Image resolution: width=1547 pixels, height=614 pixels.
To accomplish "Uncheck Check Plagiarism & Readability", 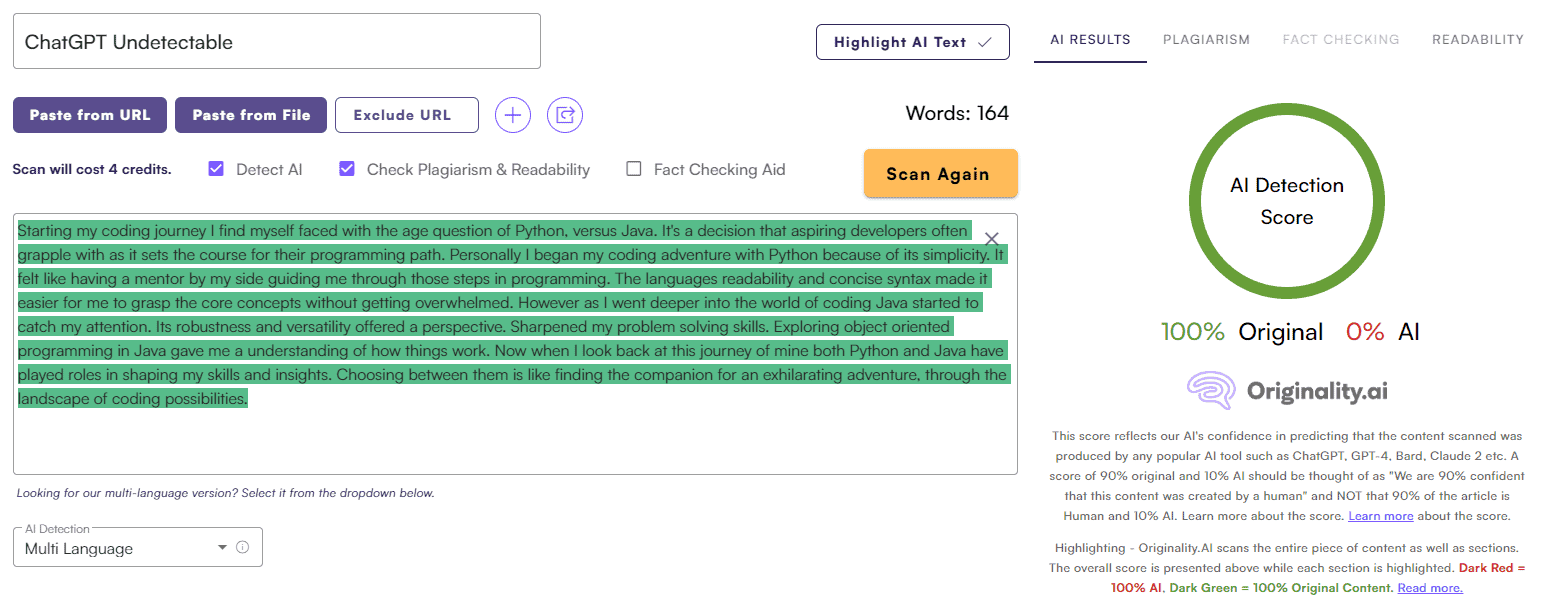I will click(347, 169).
